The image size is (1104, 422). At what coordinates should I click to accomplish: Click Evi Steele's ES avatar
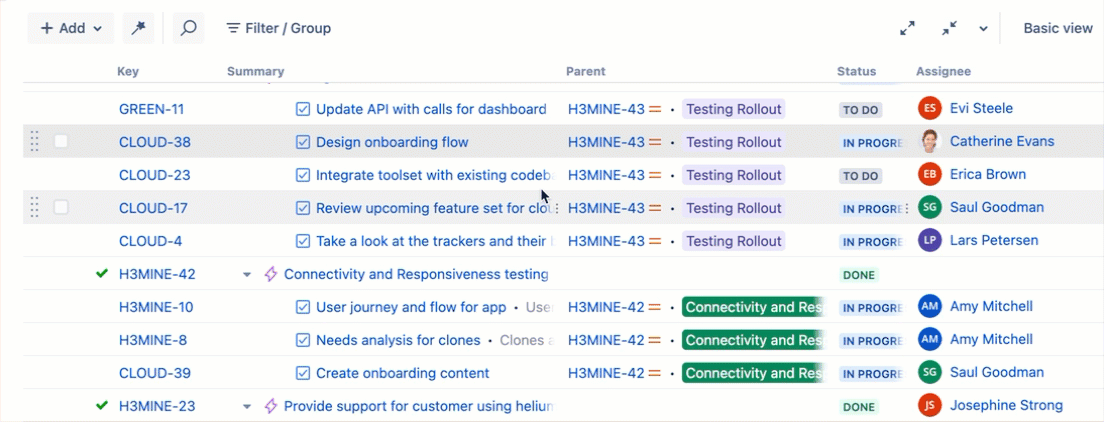click(x=929, y=108)
